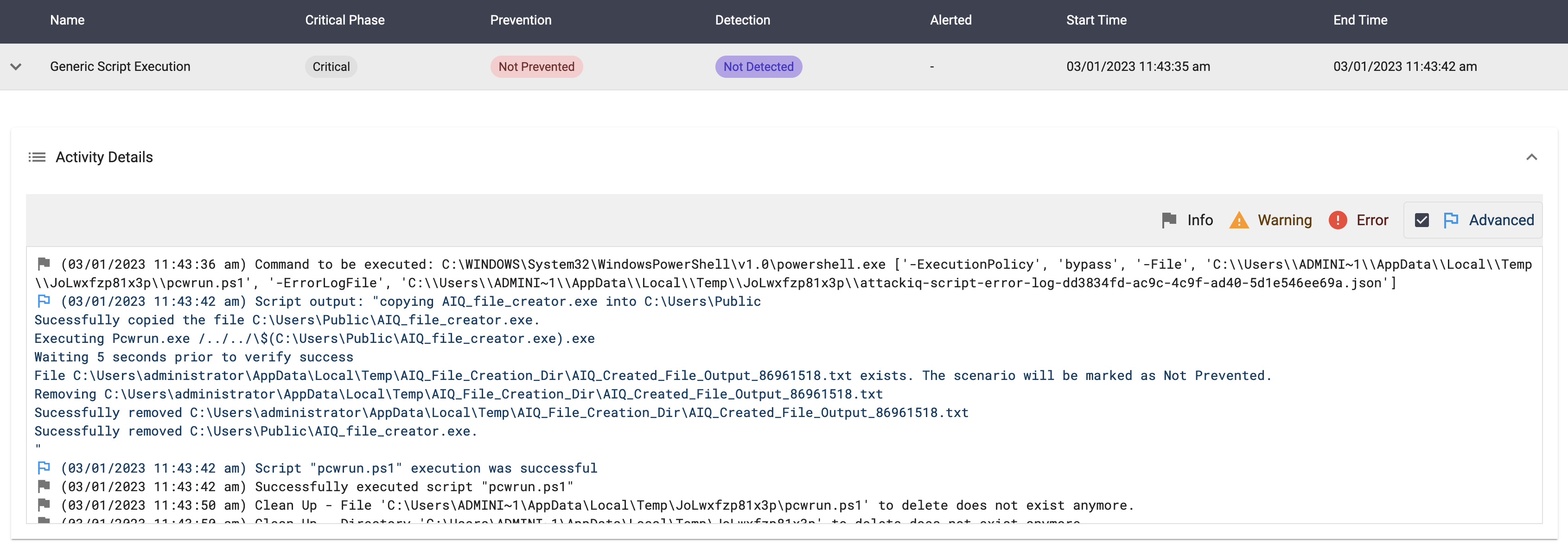Click blue flag beside 'Script output' log entry
1568x544 pixels.
(x=44, y=301)
